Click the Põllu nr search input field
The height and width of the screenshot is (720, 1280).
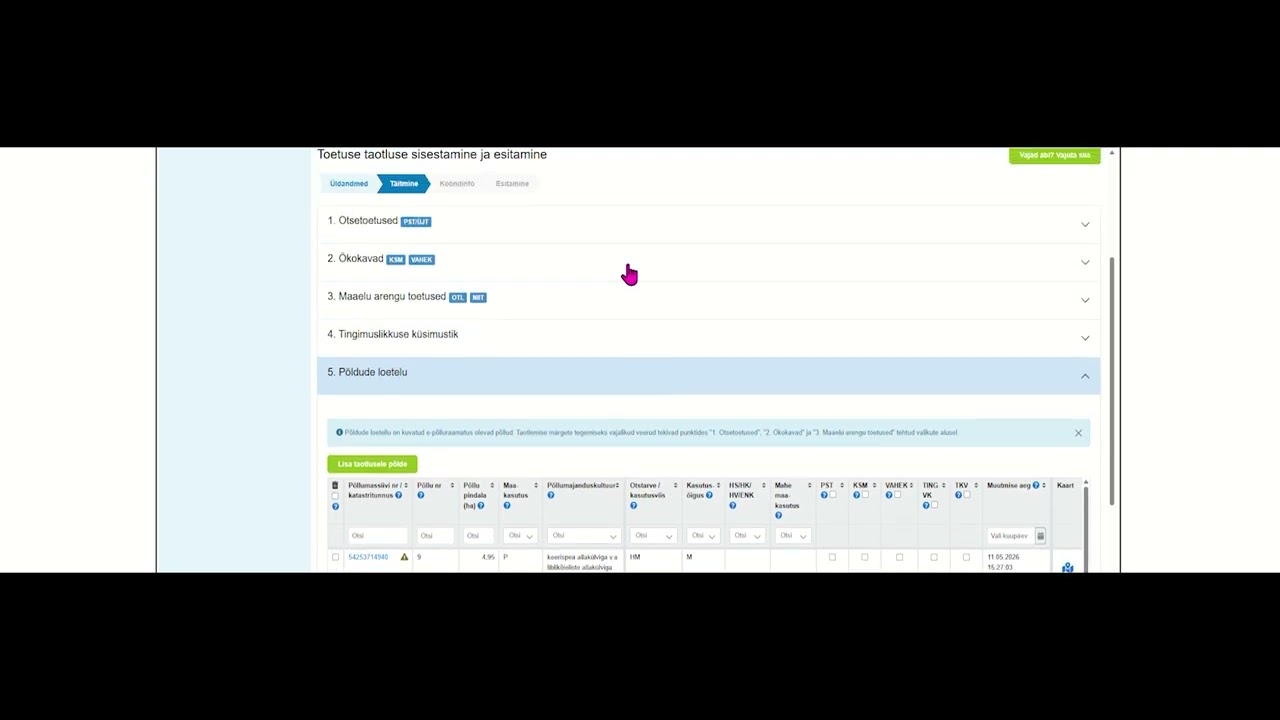[435, 536]
